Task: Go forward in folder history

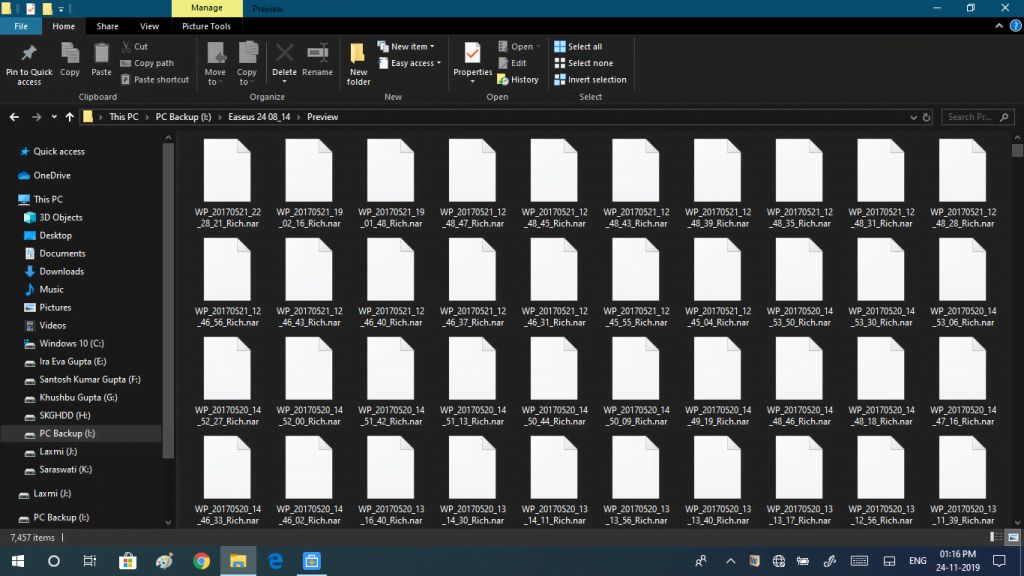Action: 36,117
